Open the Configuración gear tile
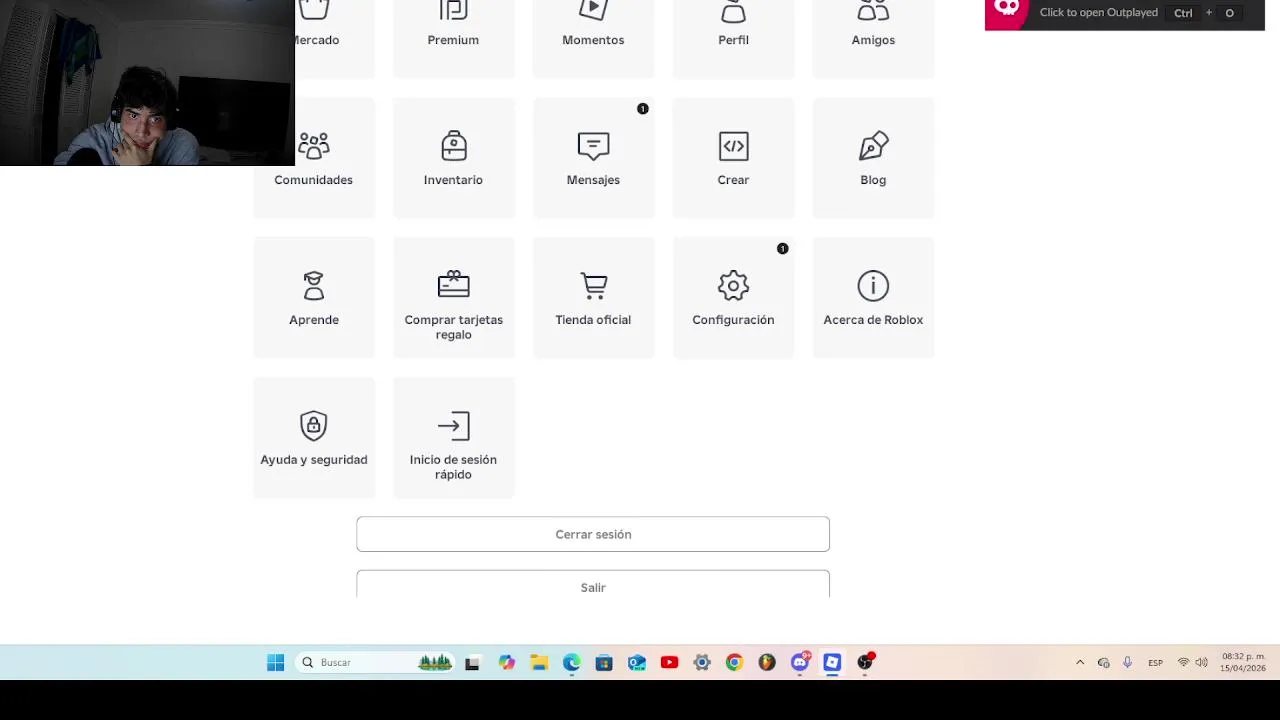The height and width of the screenshot is (720, 1280). pos(733,298)
